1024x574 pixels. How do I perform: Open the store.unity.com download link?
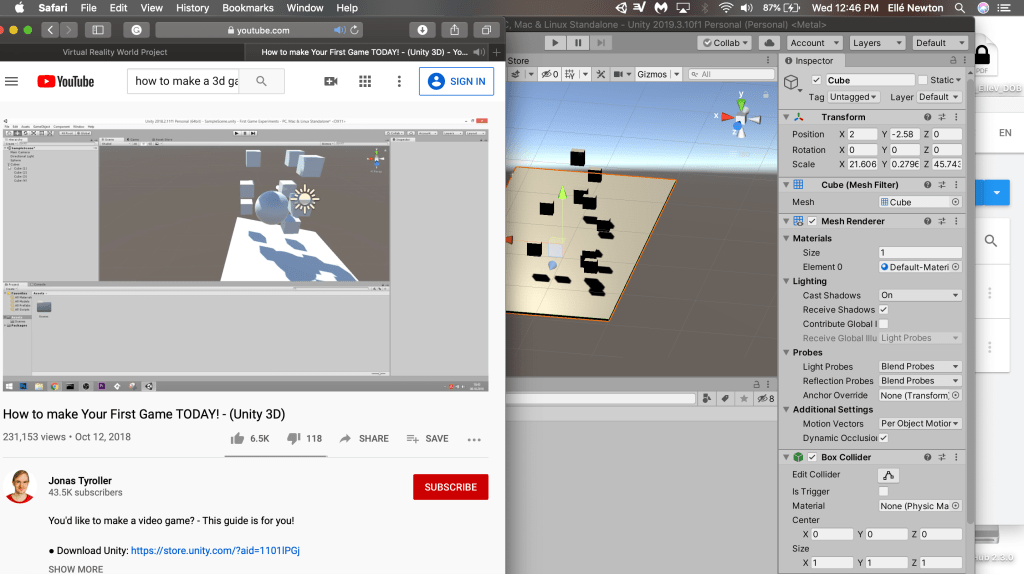pyautogui.click(x=215, y=550)
